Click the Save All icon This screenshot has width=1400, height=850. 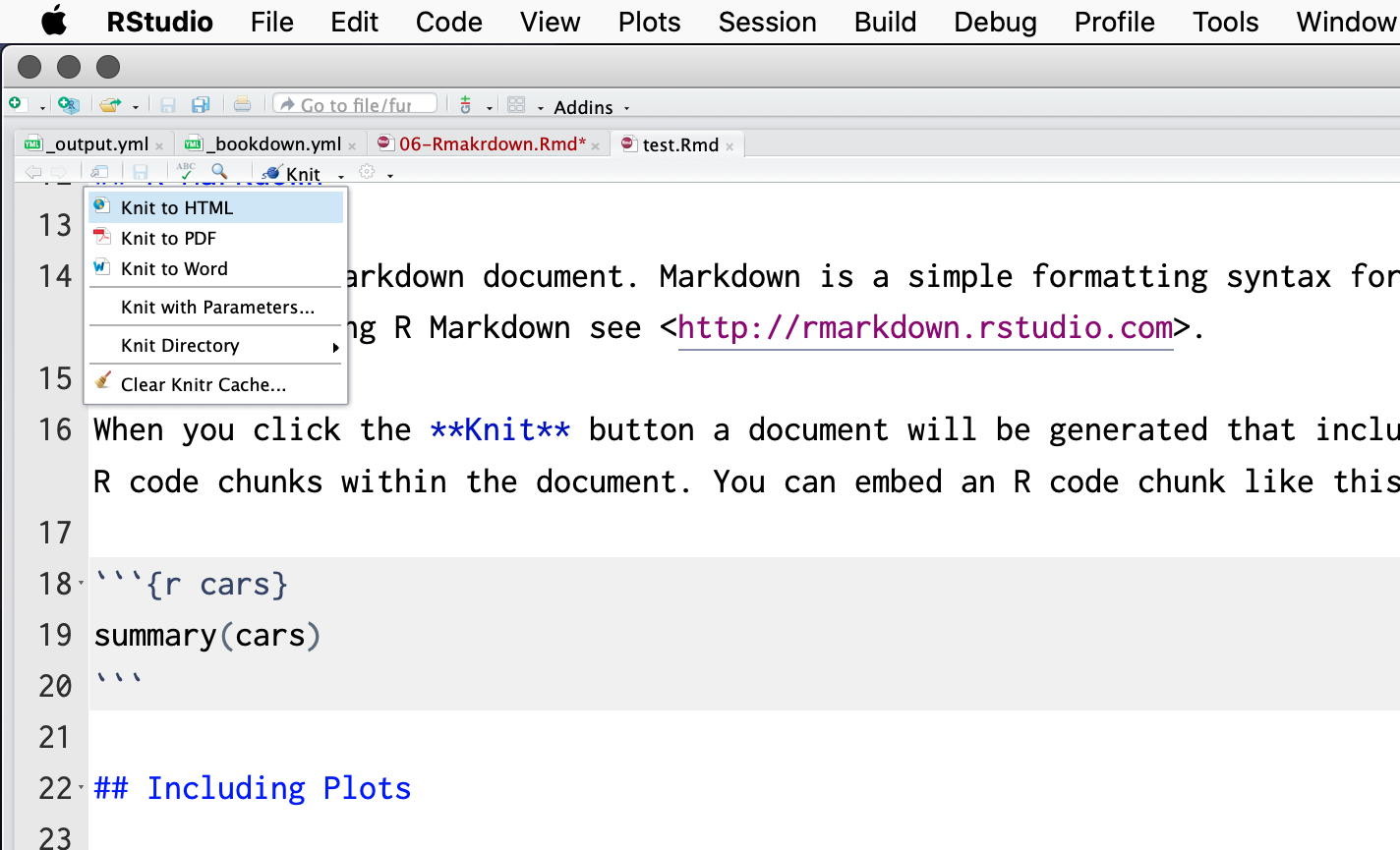click(201, 105)
